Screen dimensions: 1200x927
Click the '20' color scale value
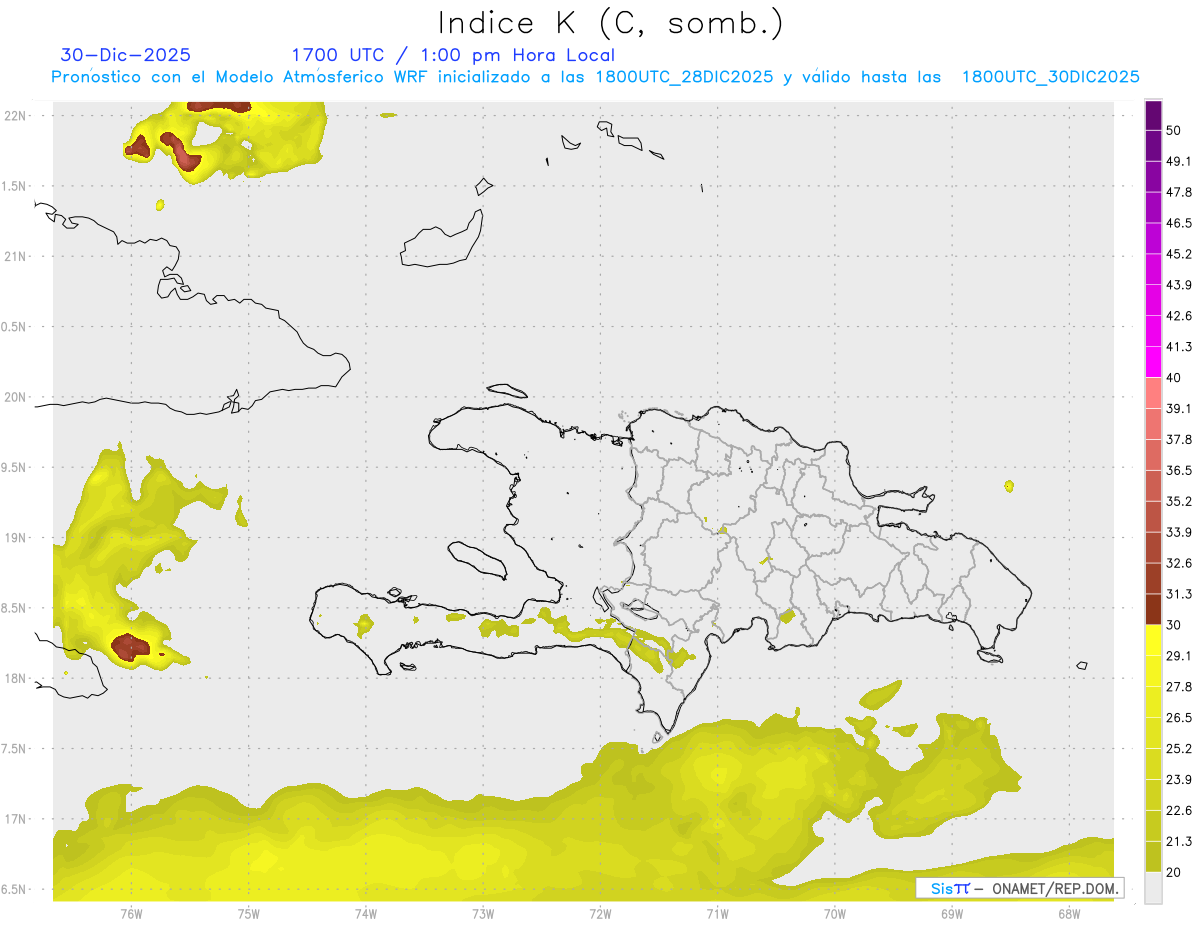[1174, 872]
